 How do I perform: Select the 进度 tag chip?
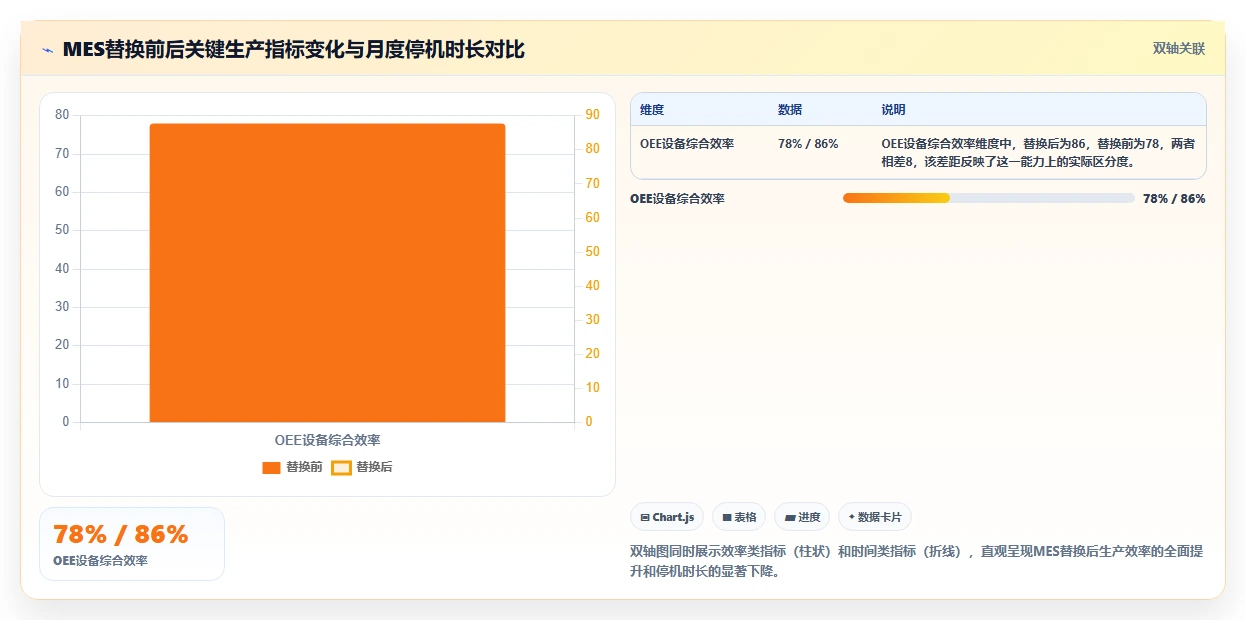802,517
